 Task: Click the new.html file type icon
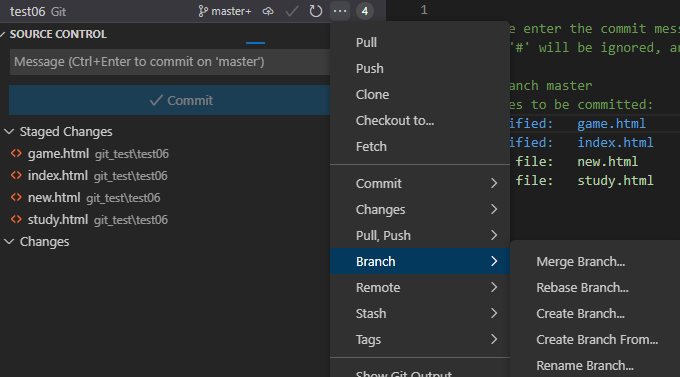pos(16,197)
